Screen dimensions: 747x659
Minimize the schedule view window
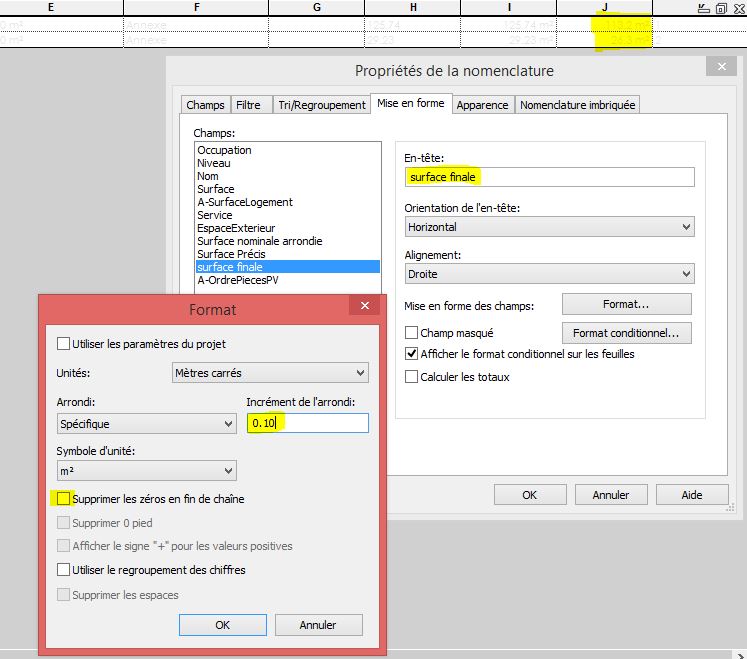pyautogui.click(x=704, y=8)
